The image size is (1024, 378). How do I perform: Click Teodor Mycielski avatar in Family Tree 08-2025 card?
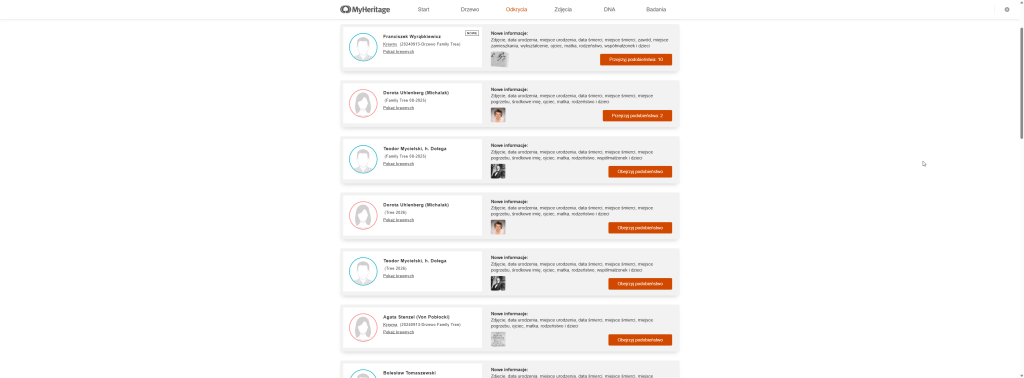[x=363, y=159]
